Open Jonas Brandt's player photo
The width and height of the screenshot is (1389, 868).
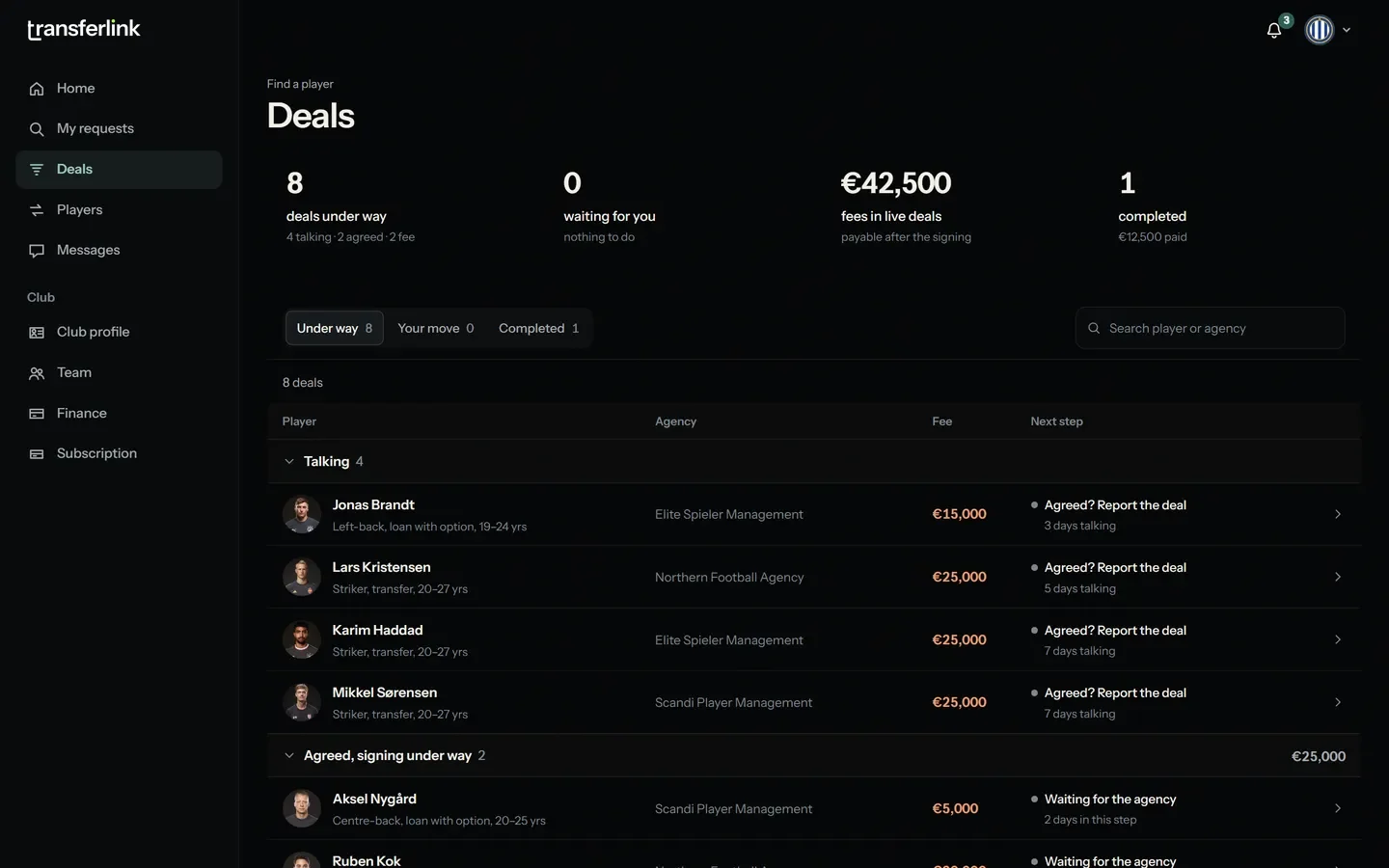pyautogui.click(x=302, y=514)
